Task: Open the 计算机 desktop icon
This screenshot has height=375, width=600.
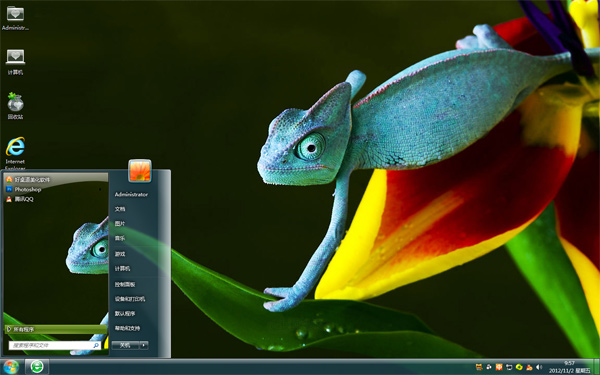Action: click(15, 62)
